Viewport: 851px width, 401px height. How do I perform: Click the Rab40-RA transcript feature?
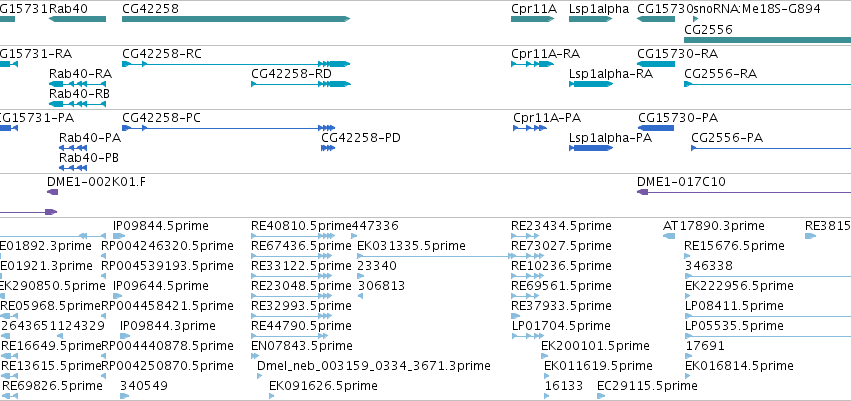tap(77, 84)
